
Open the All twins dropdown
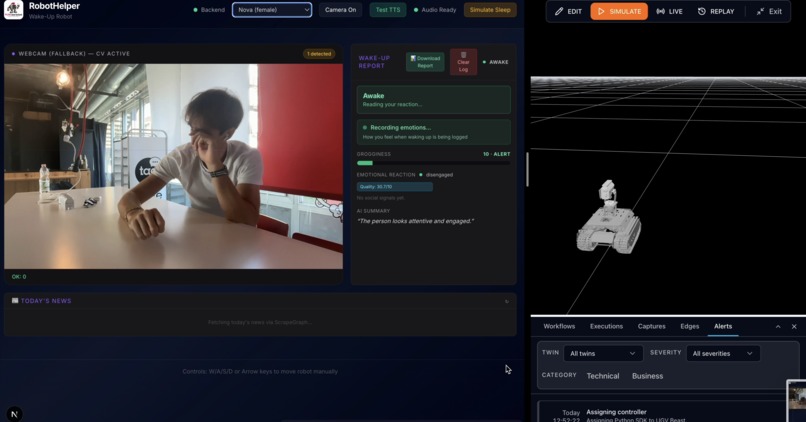click(x=603, y=354)
